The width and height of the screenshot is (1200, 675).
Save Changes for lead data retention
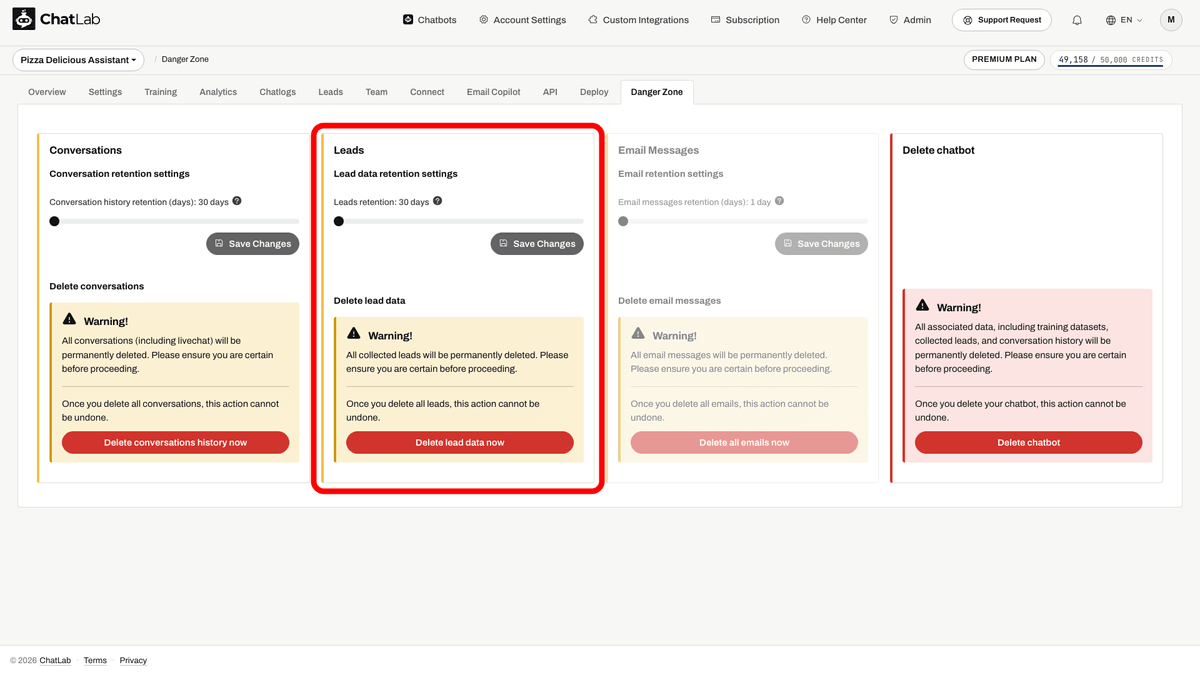tap(537, 244)
